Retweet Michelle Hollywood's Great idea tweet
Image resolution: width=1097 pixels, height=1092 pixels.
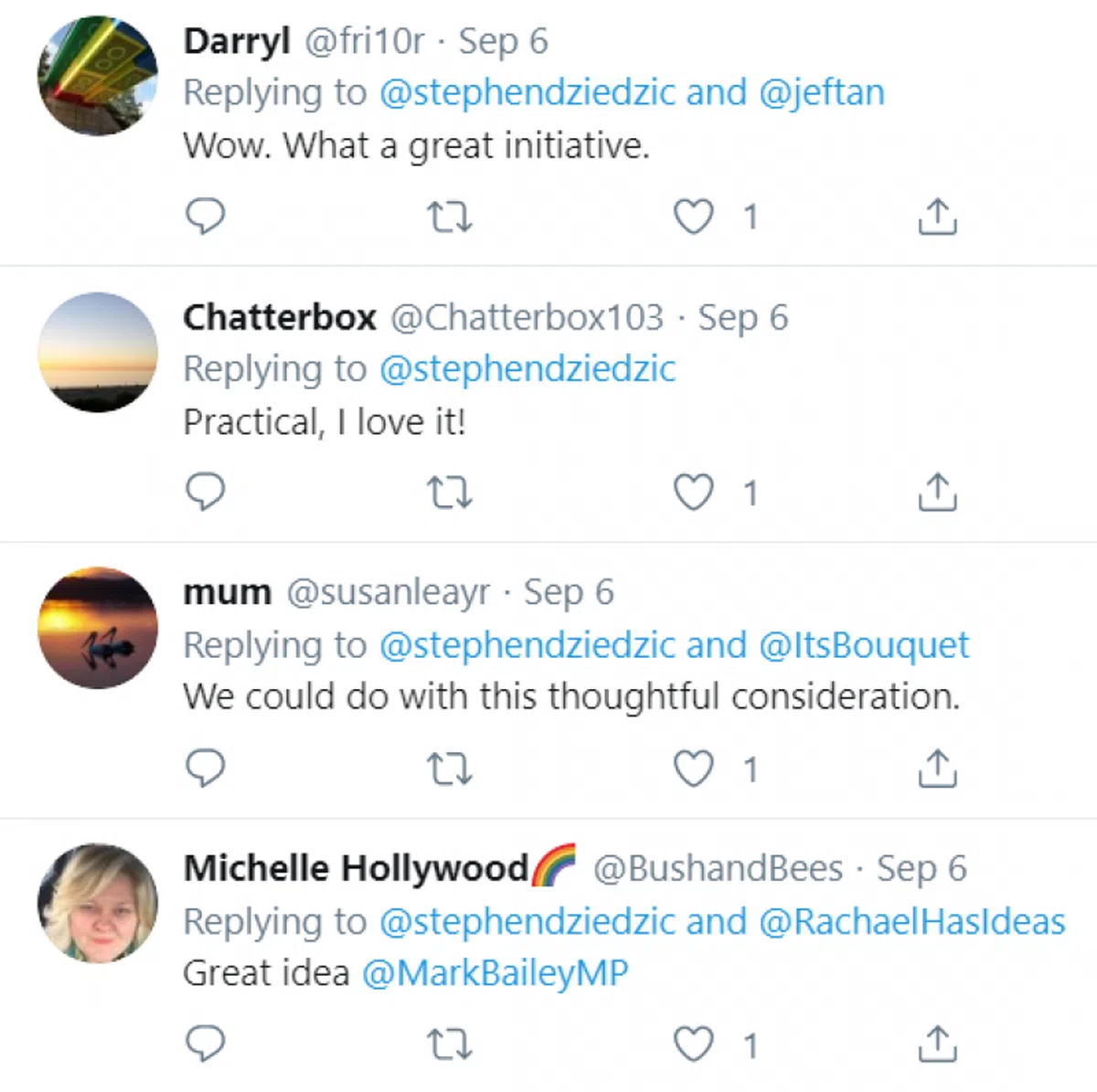449,1044
